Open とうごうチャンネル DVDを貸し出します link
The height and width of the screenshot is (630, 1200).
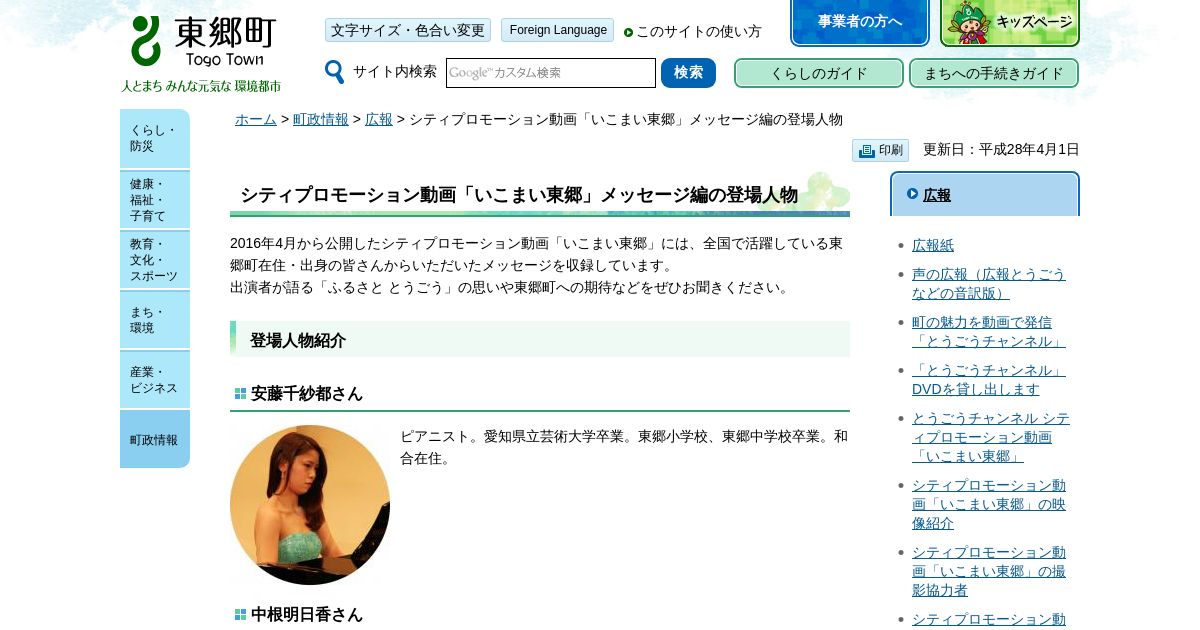tap(989, 379)
